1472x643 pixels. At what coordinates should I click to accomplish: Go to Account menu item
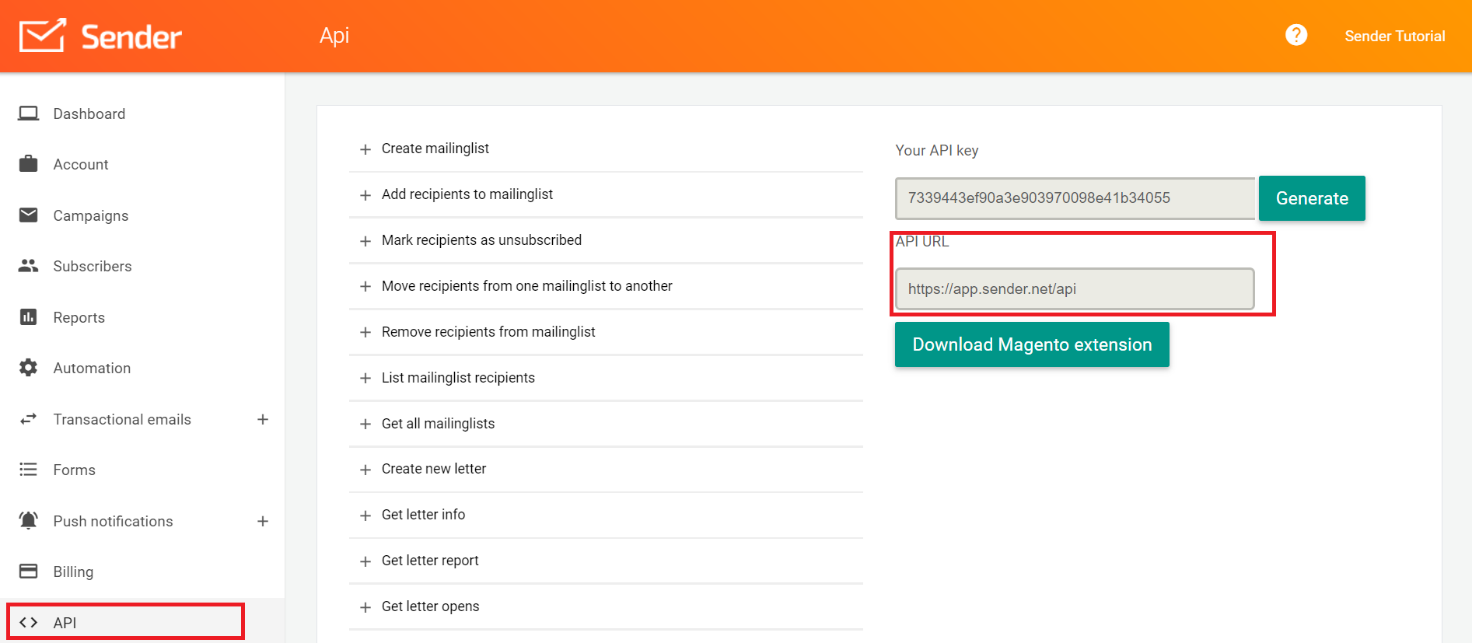pos(81,165)
